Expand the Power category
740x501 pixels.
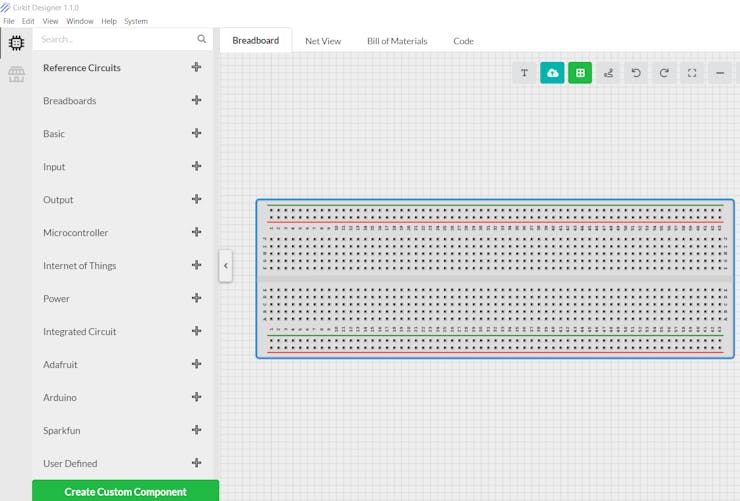(197, 298)
